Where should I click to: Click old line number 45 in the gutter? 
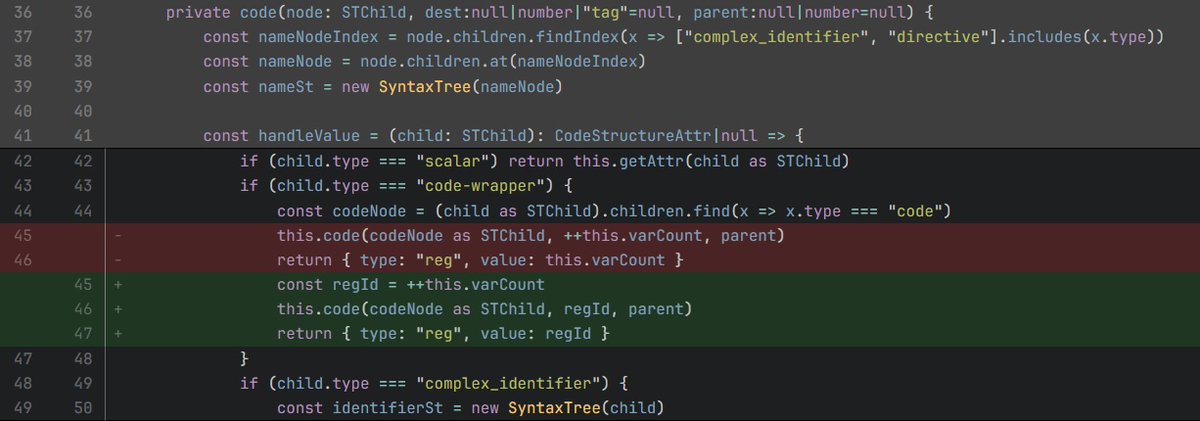point(23,235)
